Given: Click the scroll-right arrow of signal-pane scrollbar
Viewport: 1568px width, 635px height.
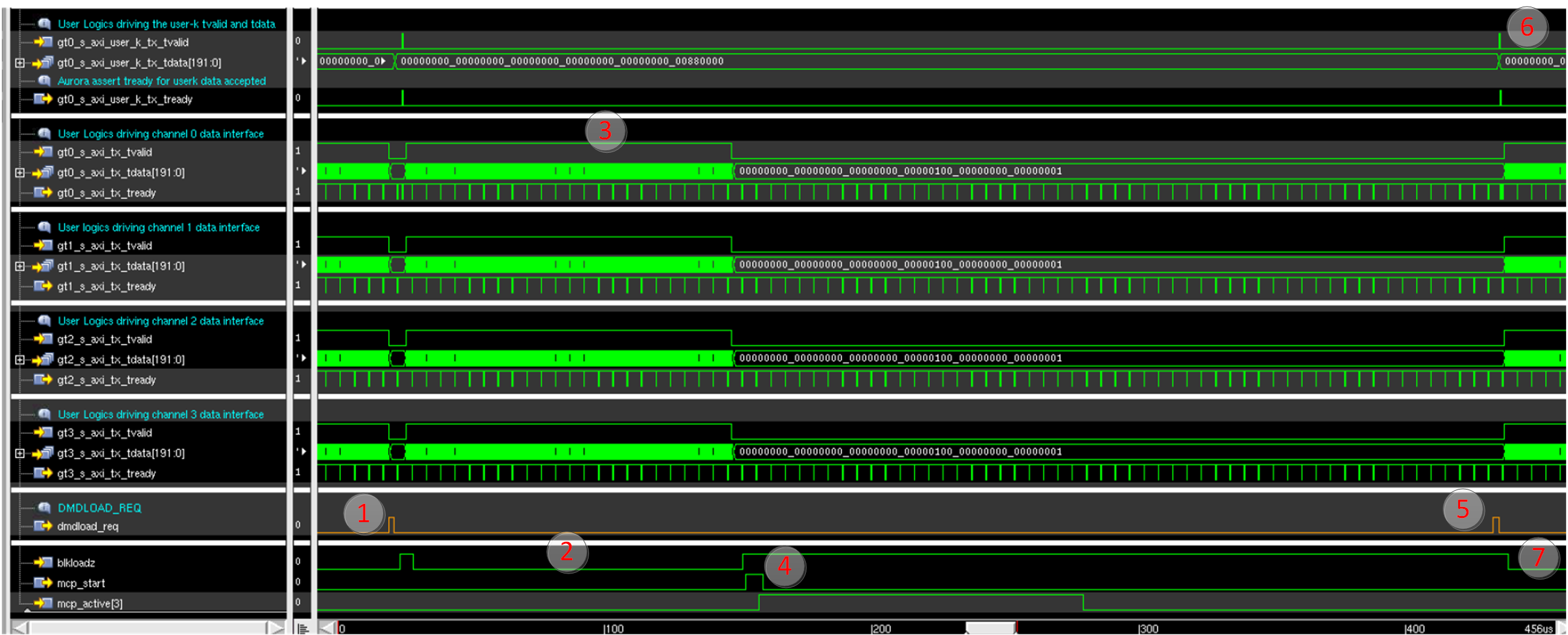Looking at the screenshot, I should [276, 628].
